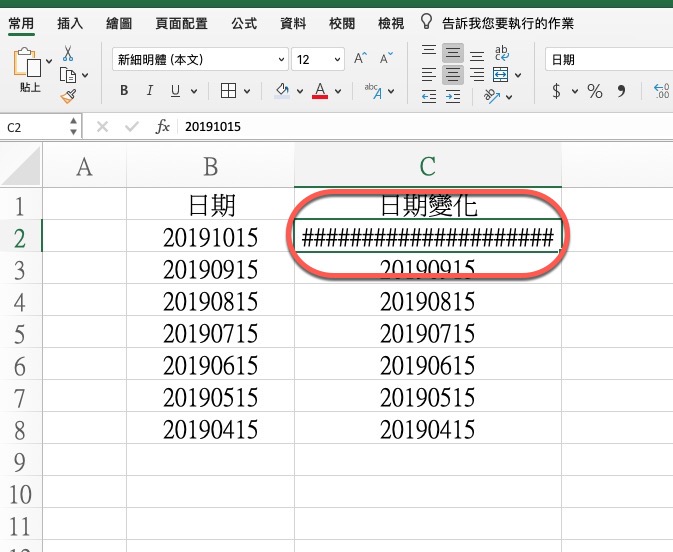Toggle Center horizontal alignment
The width and height of the screenshot is (673, 552).
click(453, 75)
